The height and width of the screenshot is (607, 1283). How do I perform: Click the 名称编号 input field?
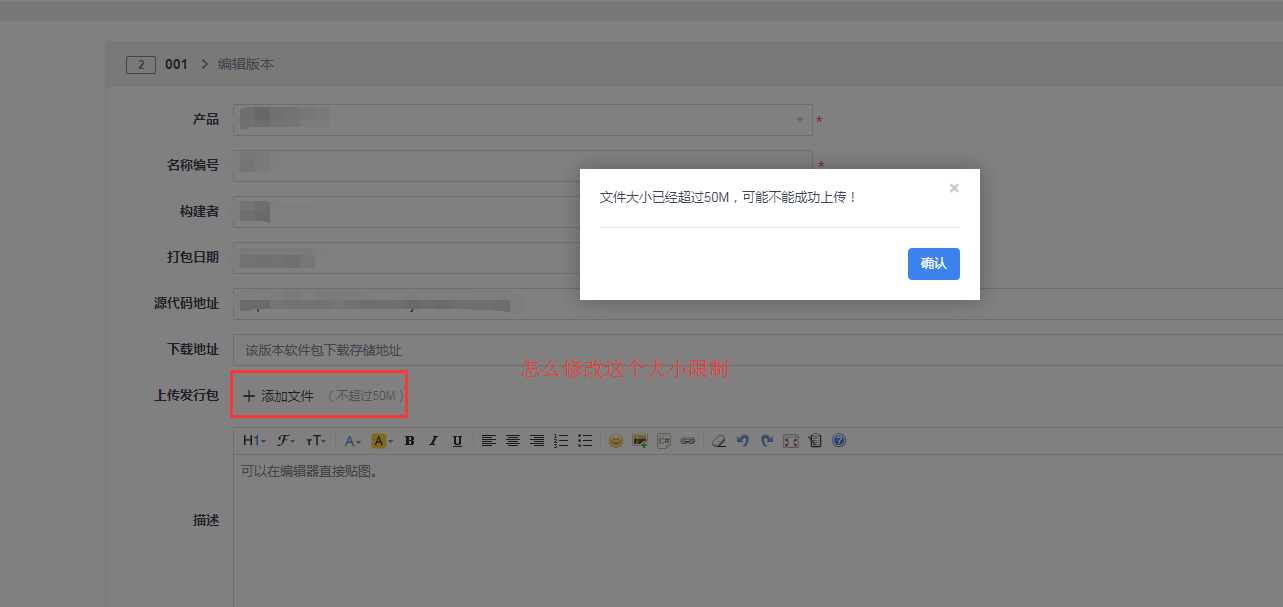[x=523, y=166]
